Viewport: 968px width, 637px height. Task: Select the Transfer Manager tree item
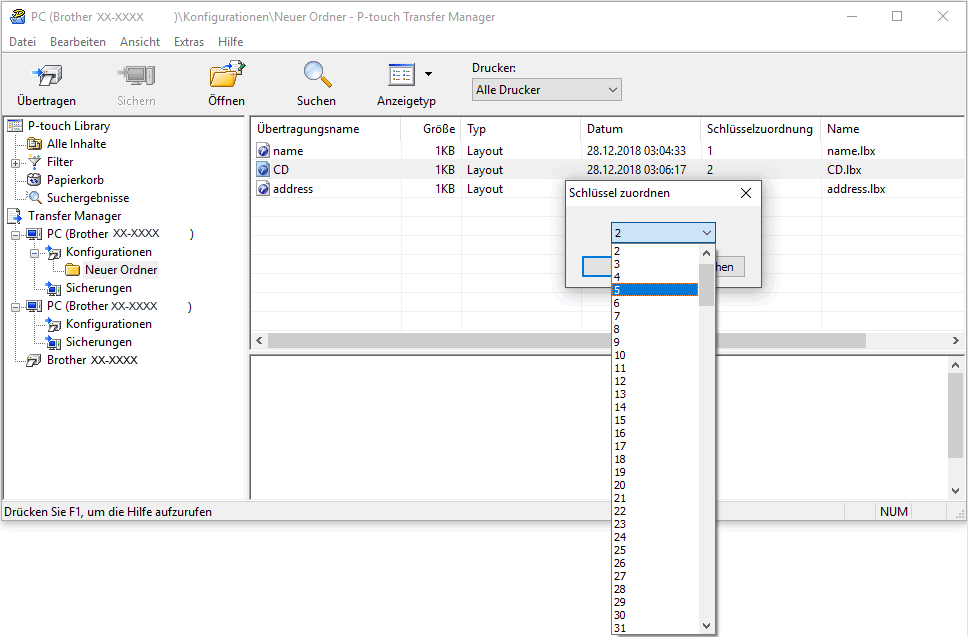pos(75,216)
